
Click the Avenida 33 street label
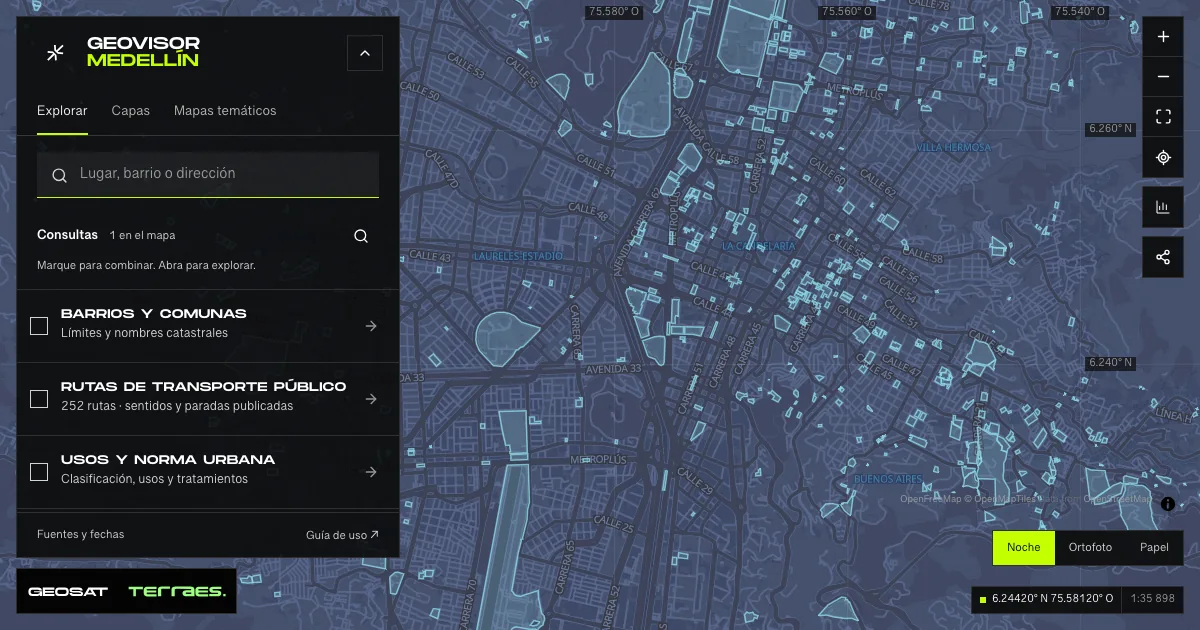click(x=613, y=368)
